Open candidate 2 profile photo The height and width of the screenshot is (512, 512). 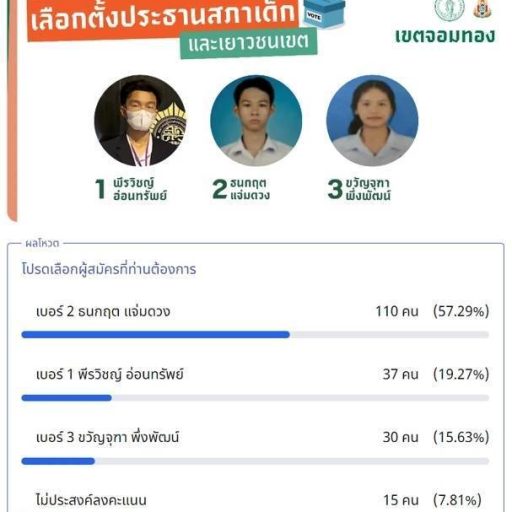pos(256,120)
